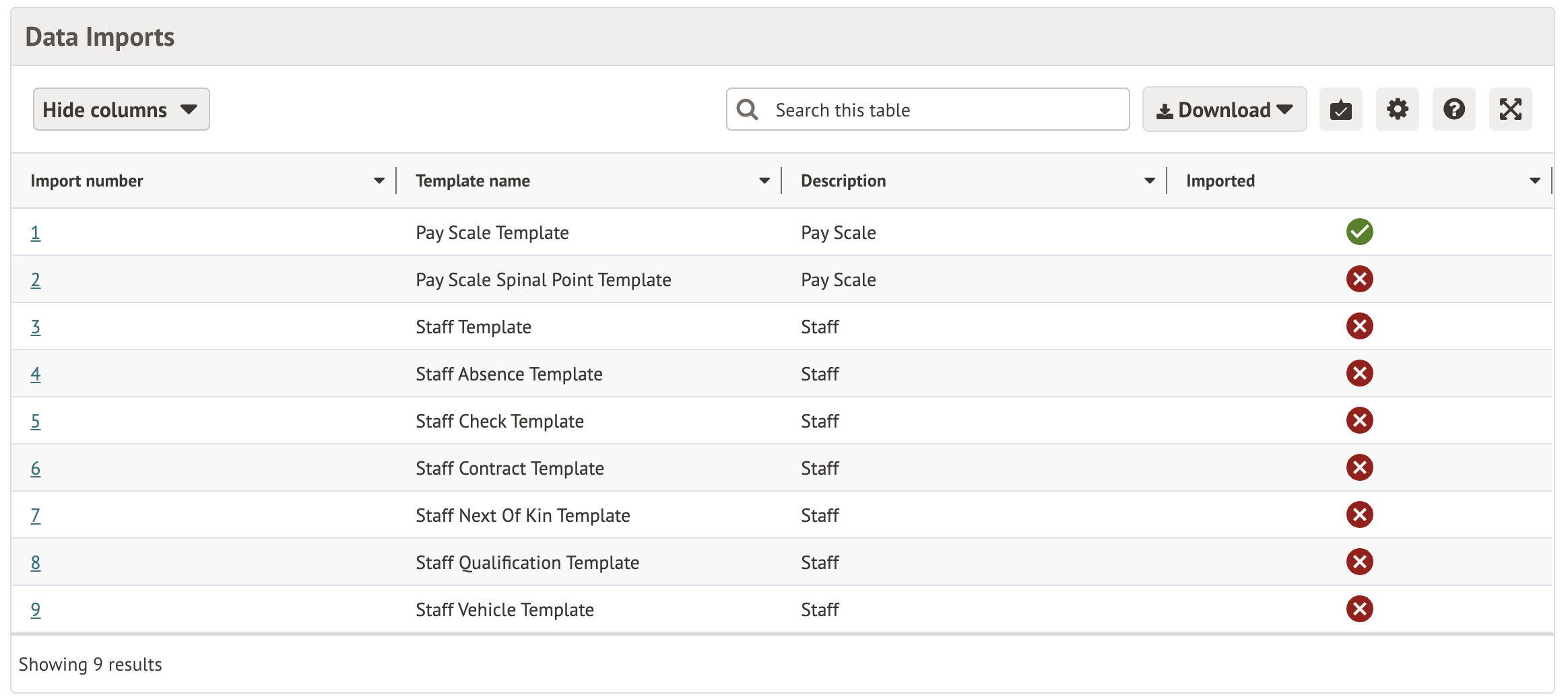
Task: Open table settings gear icon
Action: pos(1397,109)
